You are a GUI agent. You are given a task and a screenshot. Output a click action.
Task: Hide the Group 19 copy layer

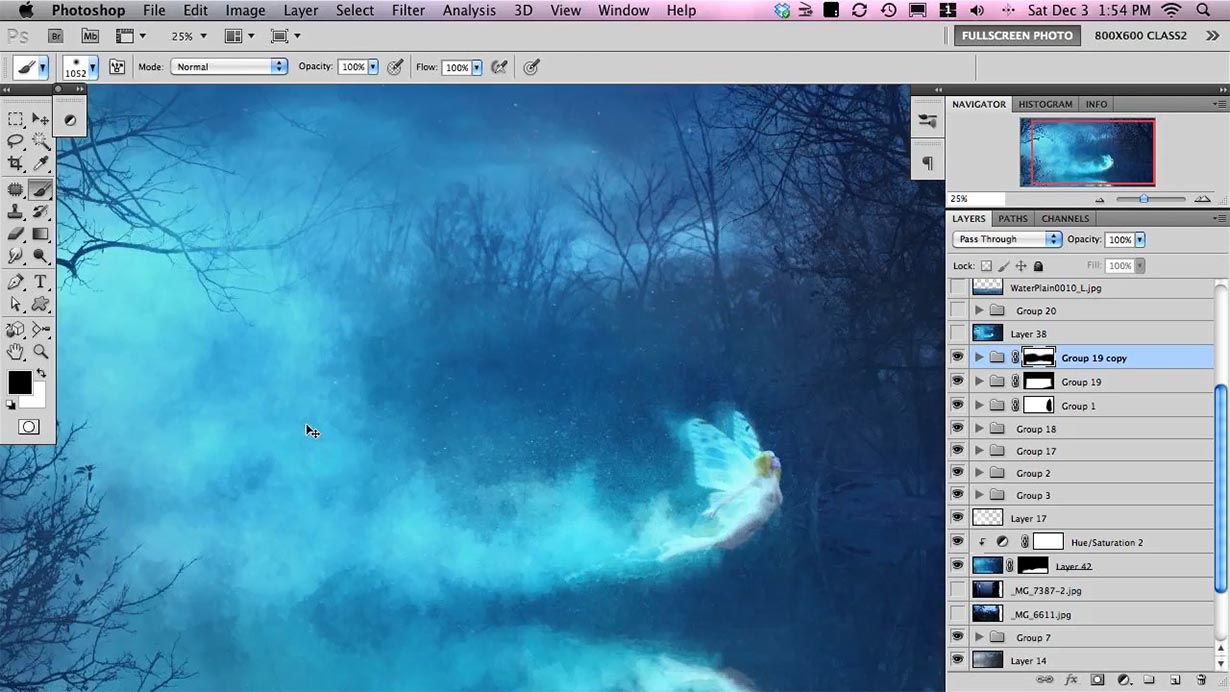[x=958, y=357]
